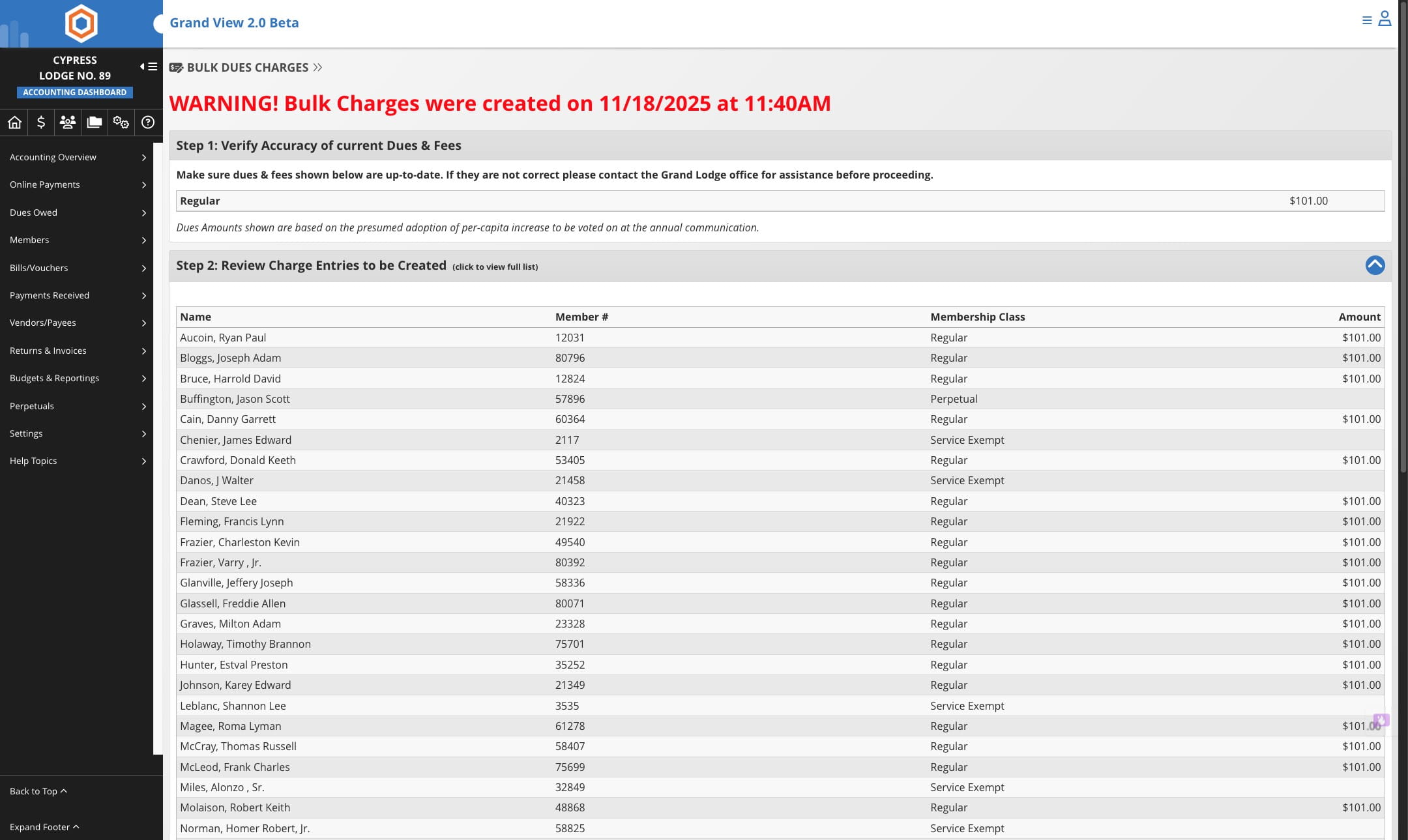Expand the Bills/Vouchers sidebar section
This screenshot has height=840, width=1408.
point(77,268)
